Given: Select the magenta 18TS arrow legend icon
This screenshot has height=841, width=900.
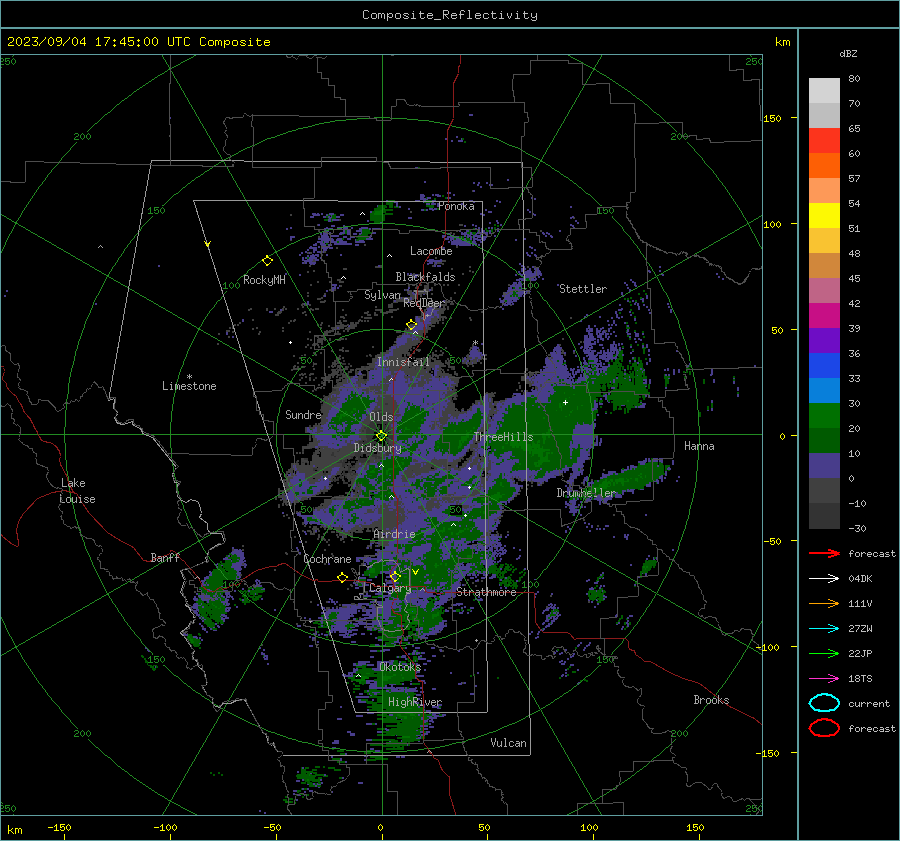Looking at the screenshot, I should tap(824, 679).
